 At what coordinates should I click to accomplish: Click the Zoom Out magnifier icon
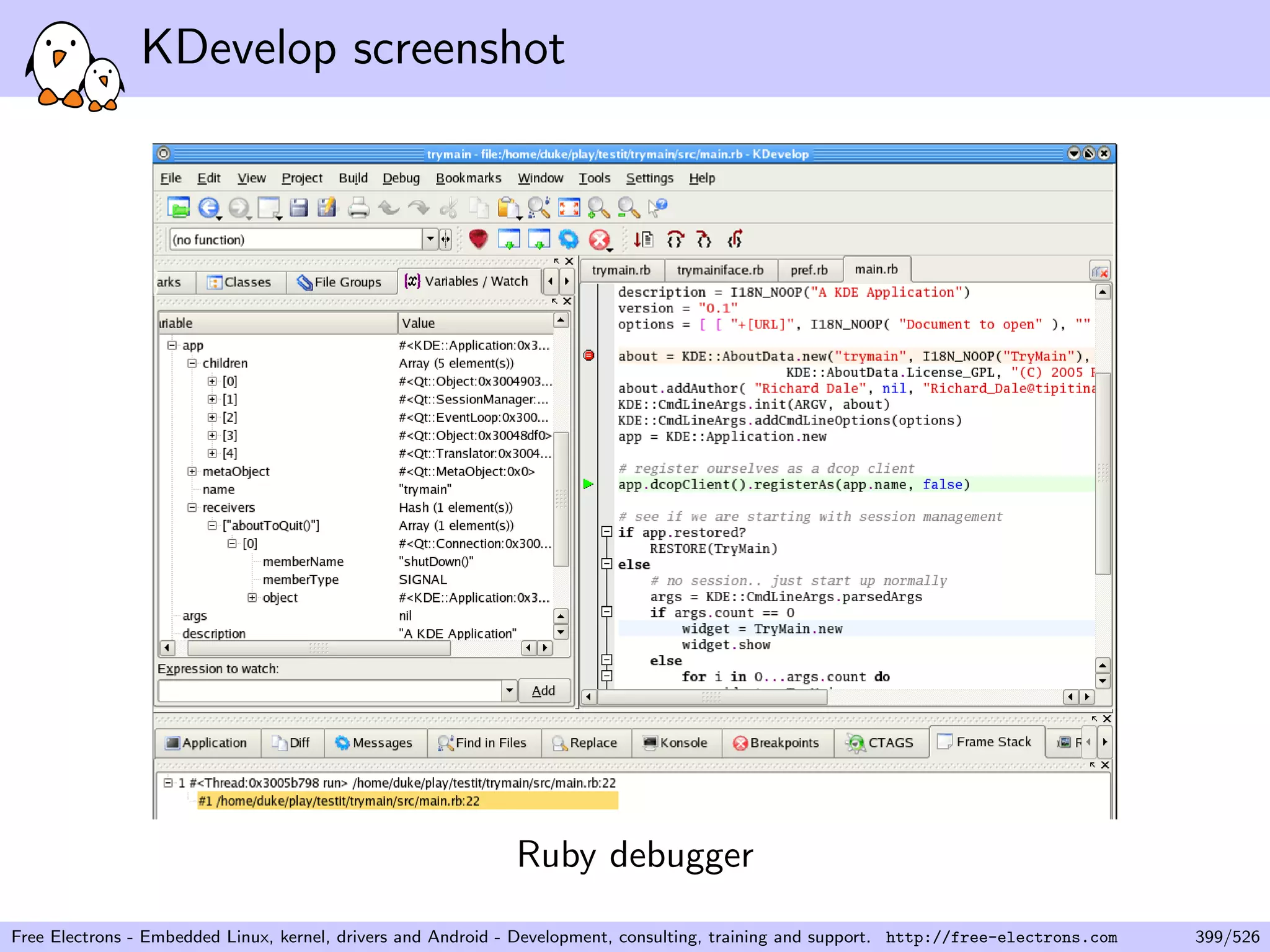(628, 208)
